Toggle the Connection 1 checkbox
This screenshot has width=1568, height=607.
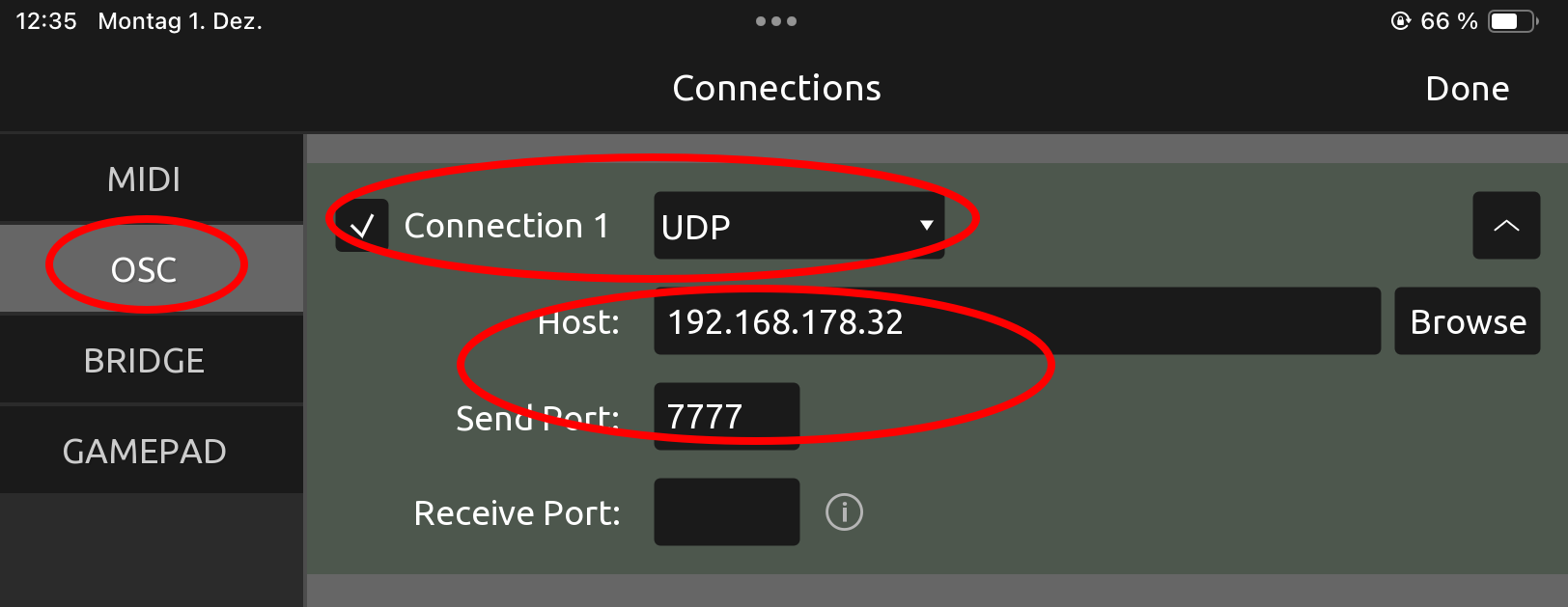point(362,226)
